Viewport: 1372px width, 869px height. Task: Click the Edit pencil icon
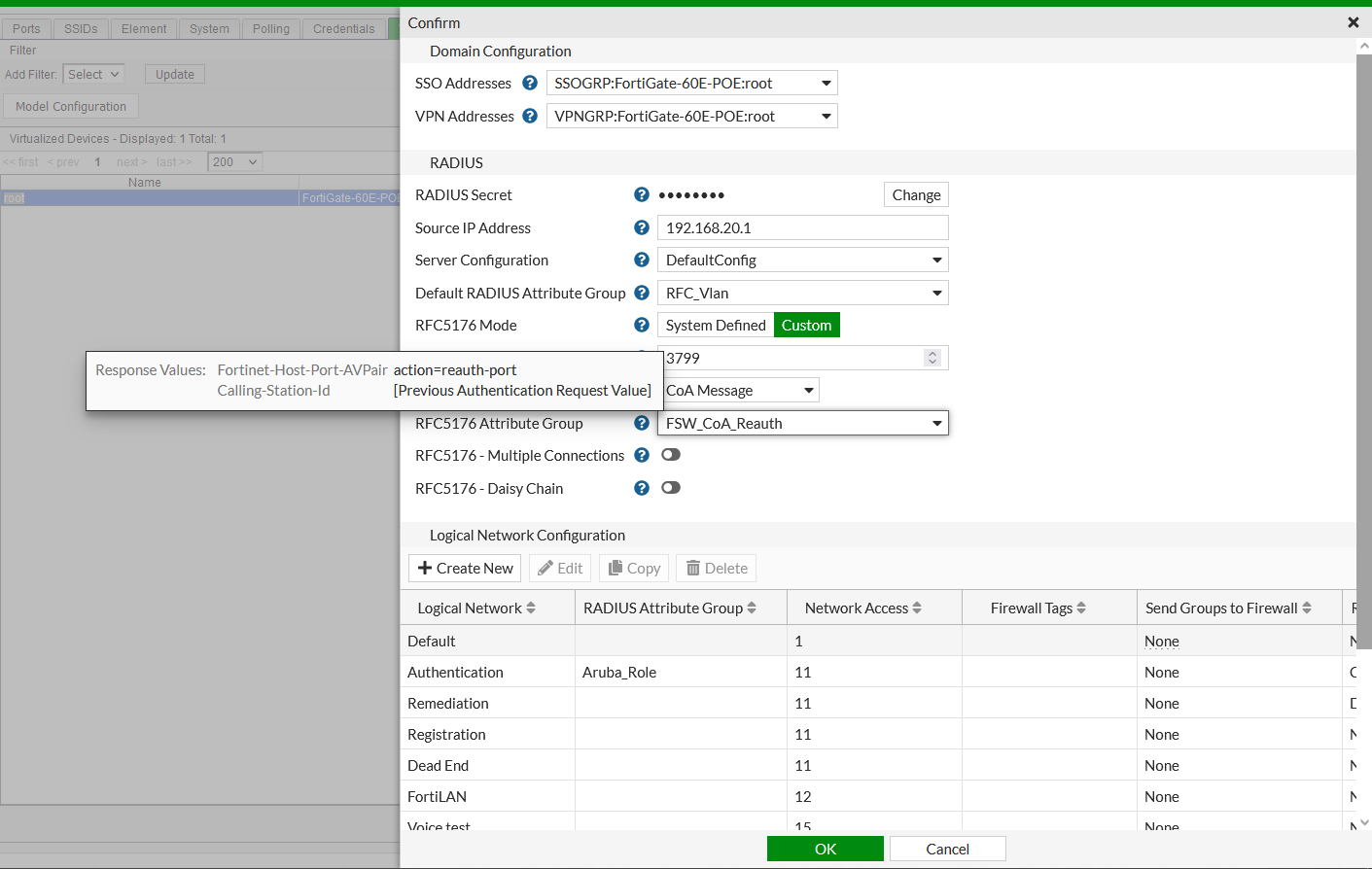pyautogui.click(x=545, y=568)
